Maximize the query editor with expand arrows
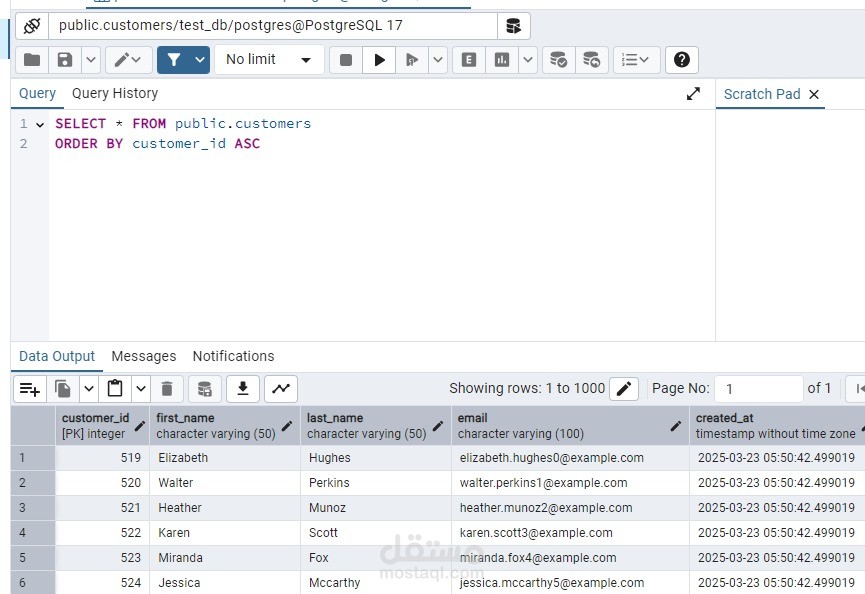Screen dimensions: 865x594 point(693,94)
